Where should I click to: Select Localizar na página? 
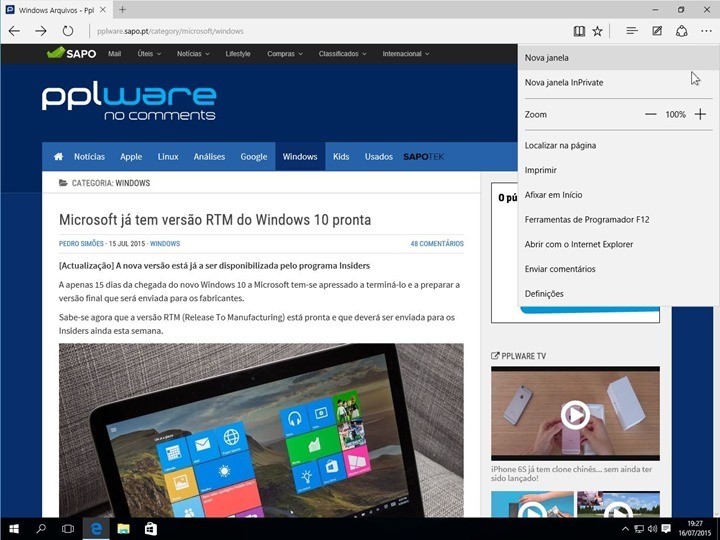coord(618,146)
